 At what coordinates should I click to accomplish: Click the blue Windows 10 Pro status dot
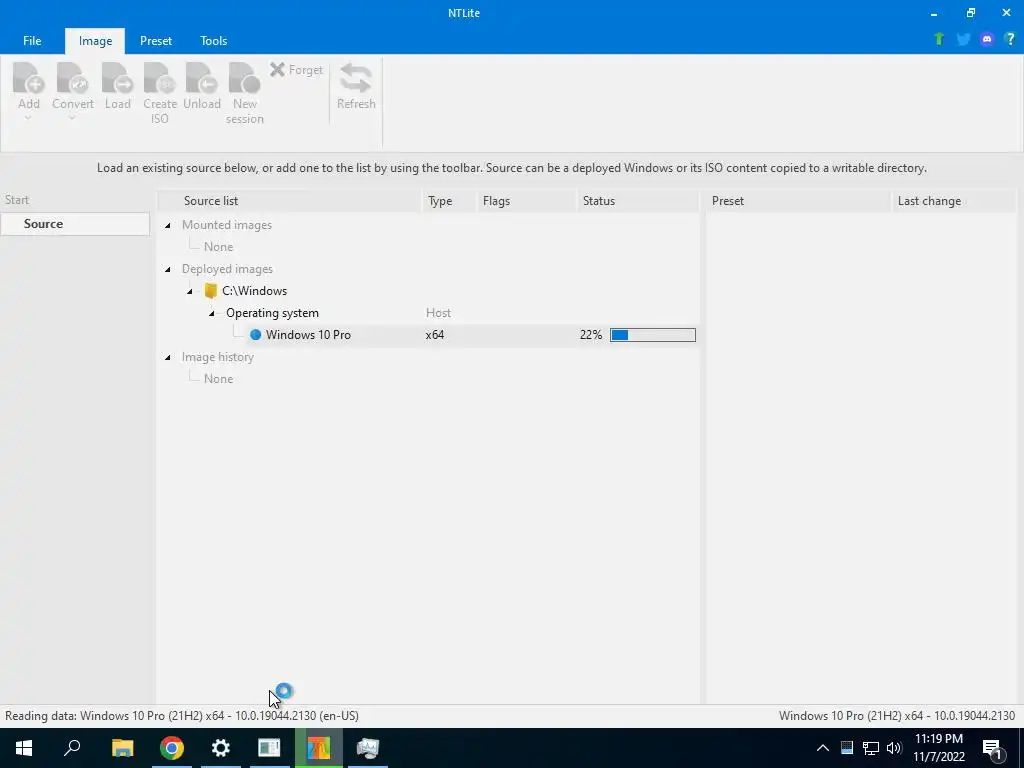(255, 334)
